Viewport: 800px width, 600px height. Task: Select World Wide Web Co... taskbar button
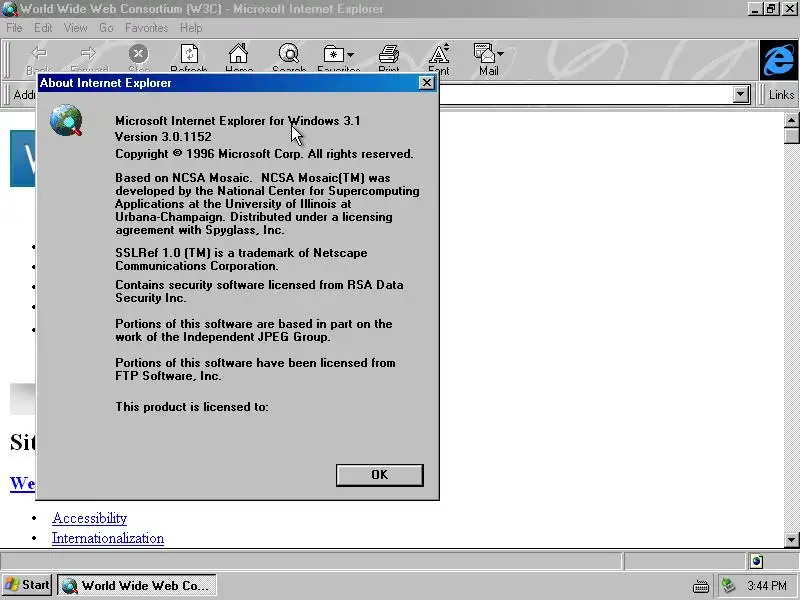point(137,585)
